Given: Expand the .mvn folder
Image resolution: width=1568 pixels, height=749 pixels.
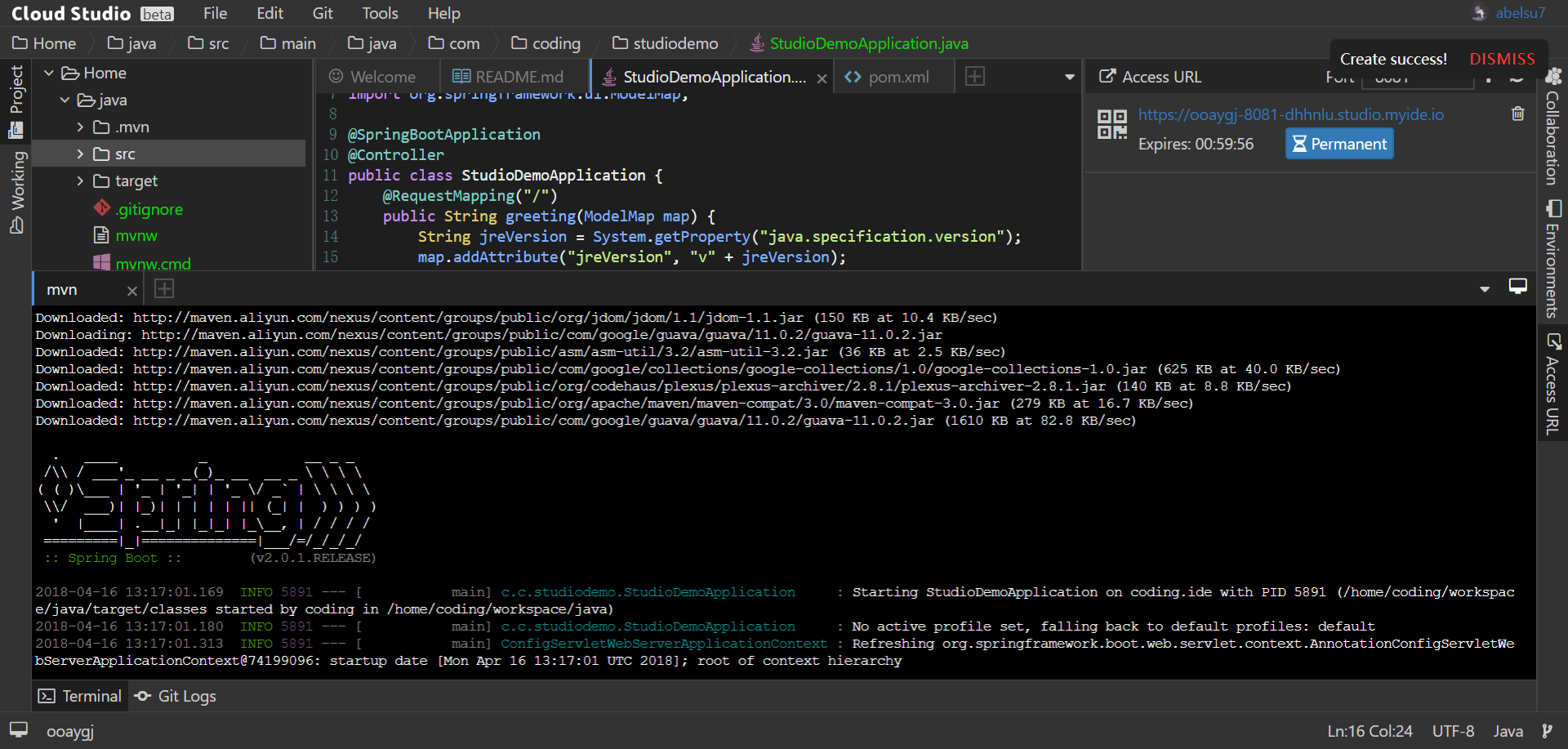Looking at the screenshot, I should (x=80, y=127).
